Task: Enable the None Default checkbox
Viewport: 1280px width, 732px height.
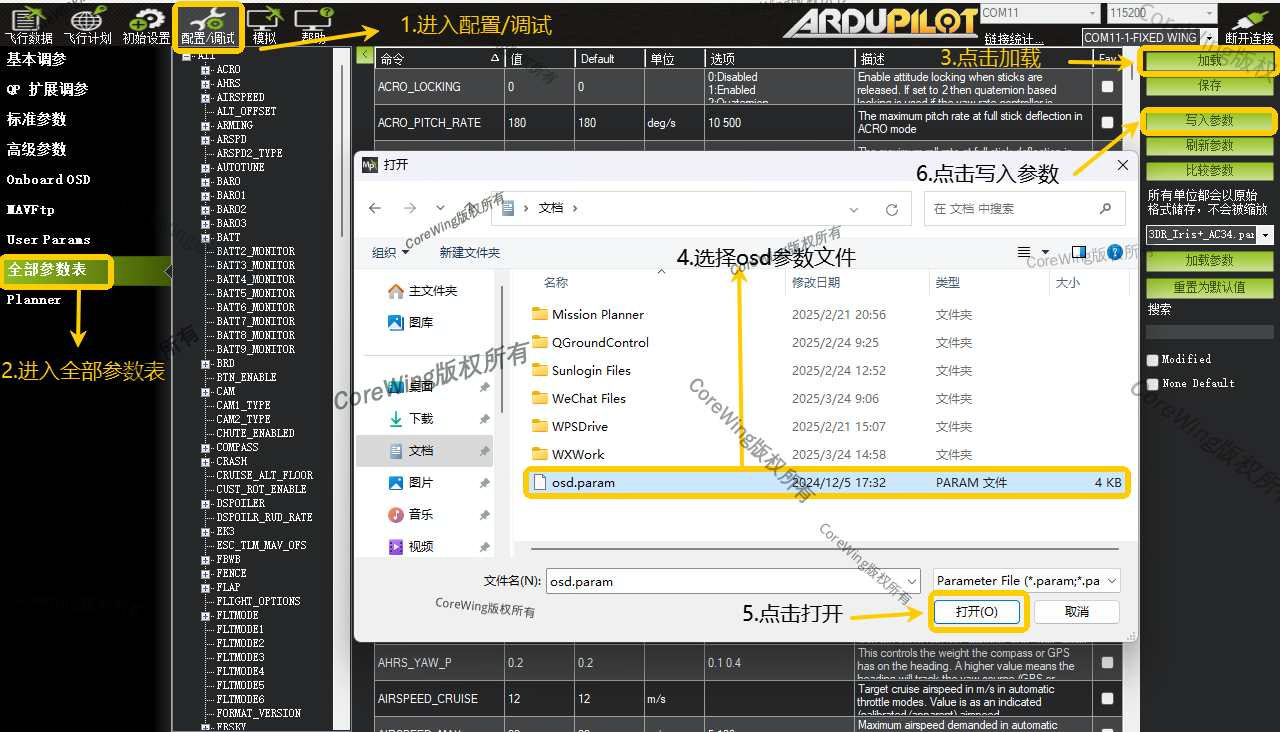Action: (1153, 384)
